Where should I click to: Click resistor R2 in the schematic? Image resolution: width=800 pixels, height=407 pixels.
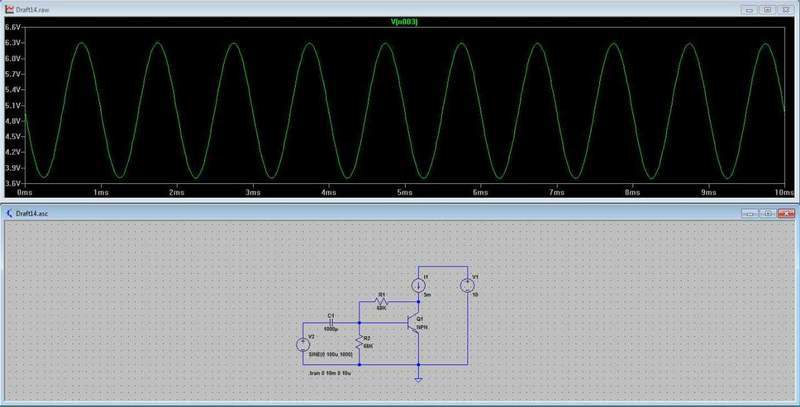(360, 343)
